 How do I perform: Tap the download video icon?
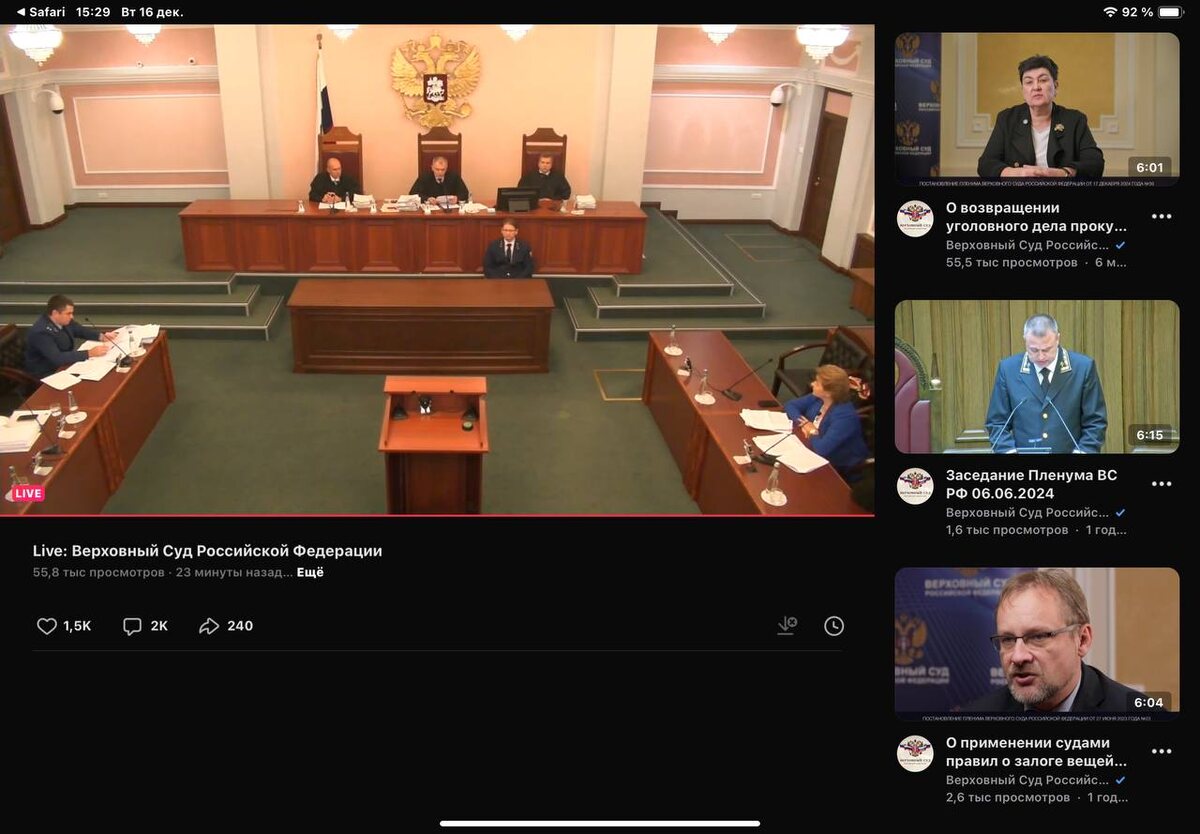pyautogui.click(x=787, y=626)
